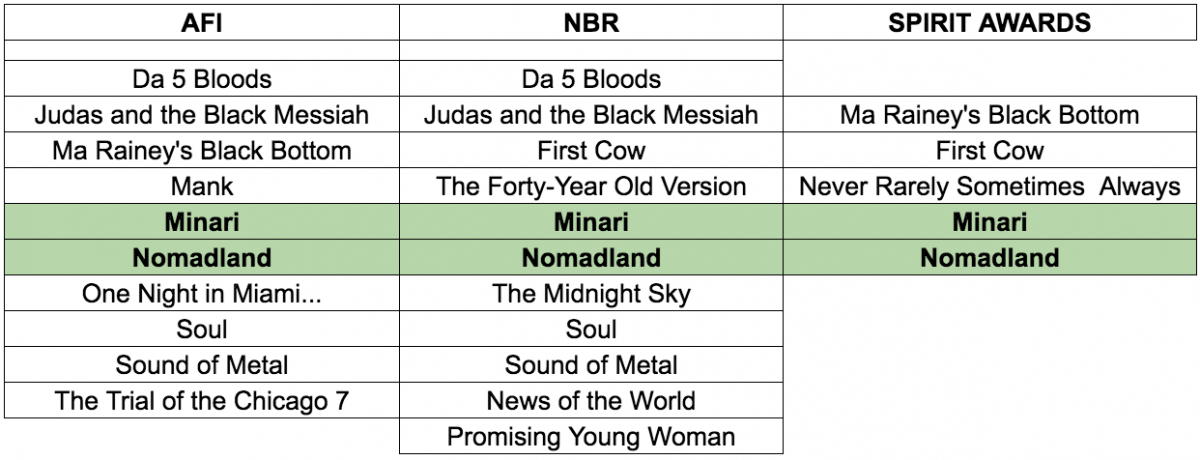Click highlighted Nomadland in Spirit Awards column

[990, 257]
